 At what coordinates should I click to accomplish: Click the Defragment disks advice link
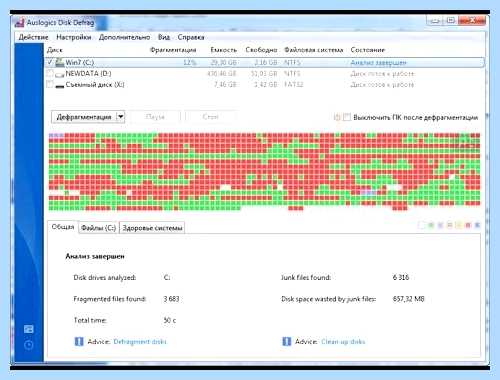tap(140, 342)
